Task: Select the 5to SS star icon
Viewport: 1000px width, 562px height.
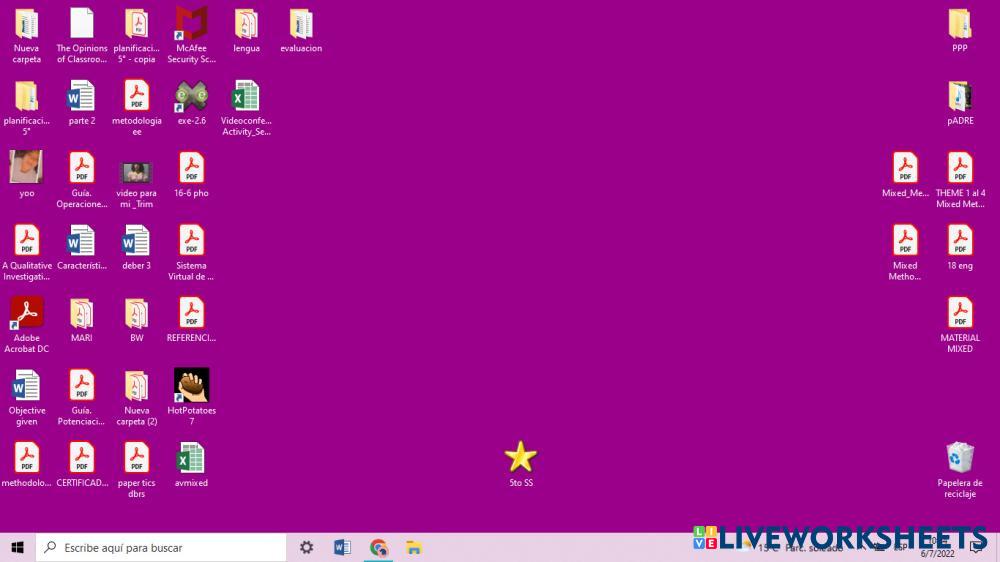Action: 520,458
